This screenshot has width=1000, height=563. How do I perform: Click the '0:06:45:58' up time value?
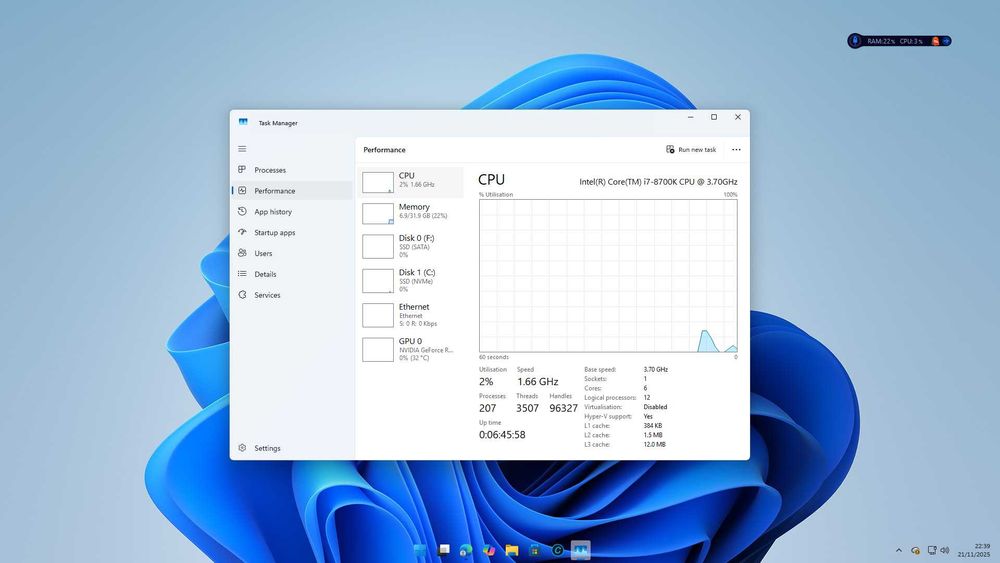click(502, 435)
